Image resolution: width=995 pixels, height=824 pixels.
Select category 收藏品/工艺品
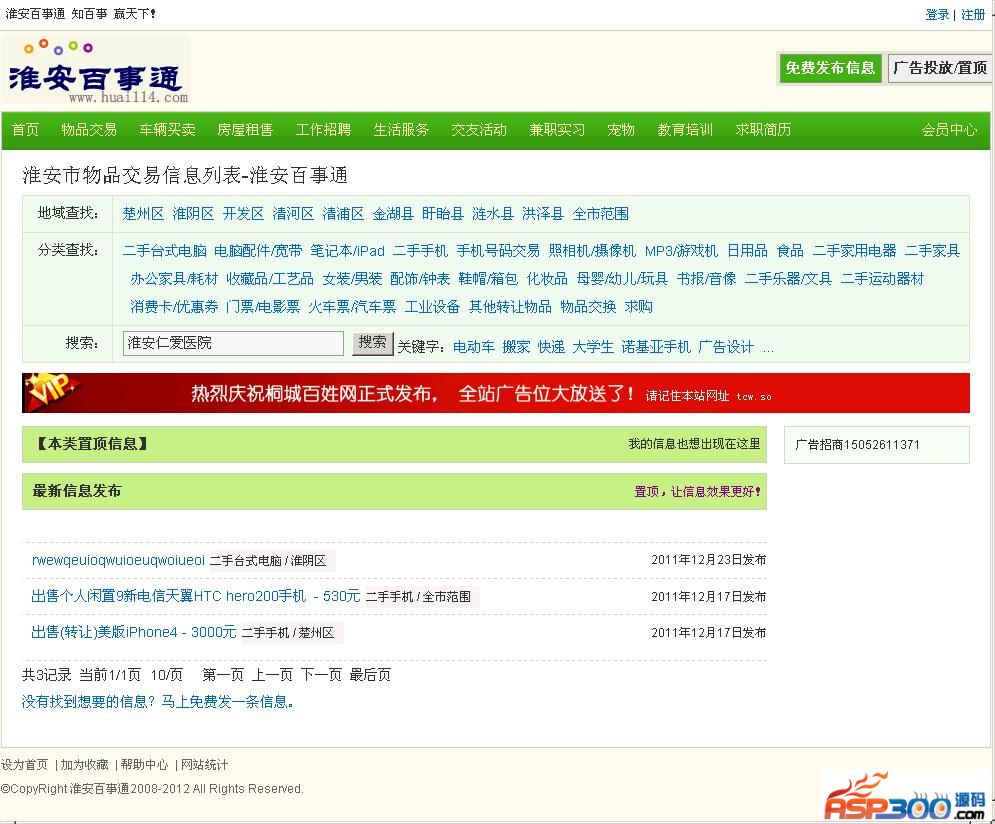(270, 279)
